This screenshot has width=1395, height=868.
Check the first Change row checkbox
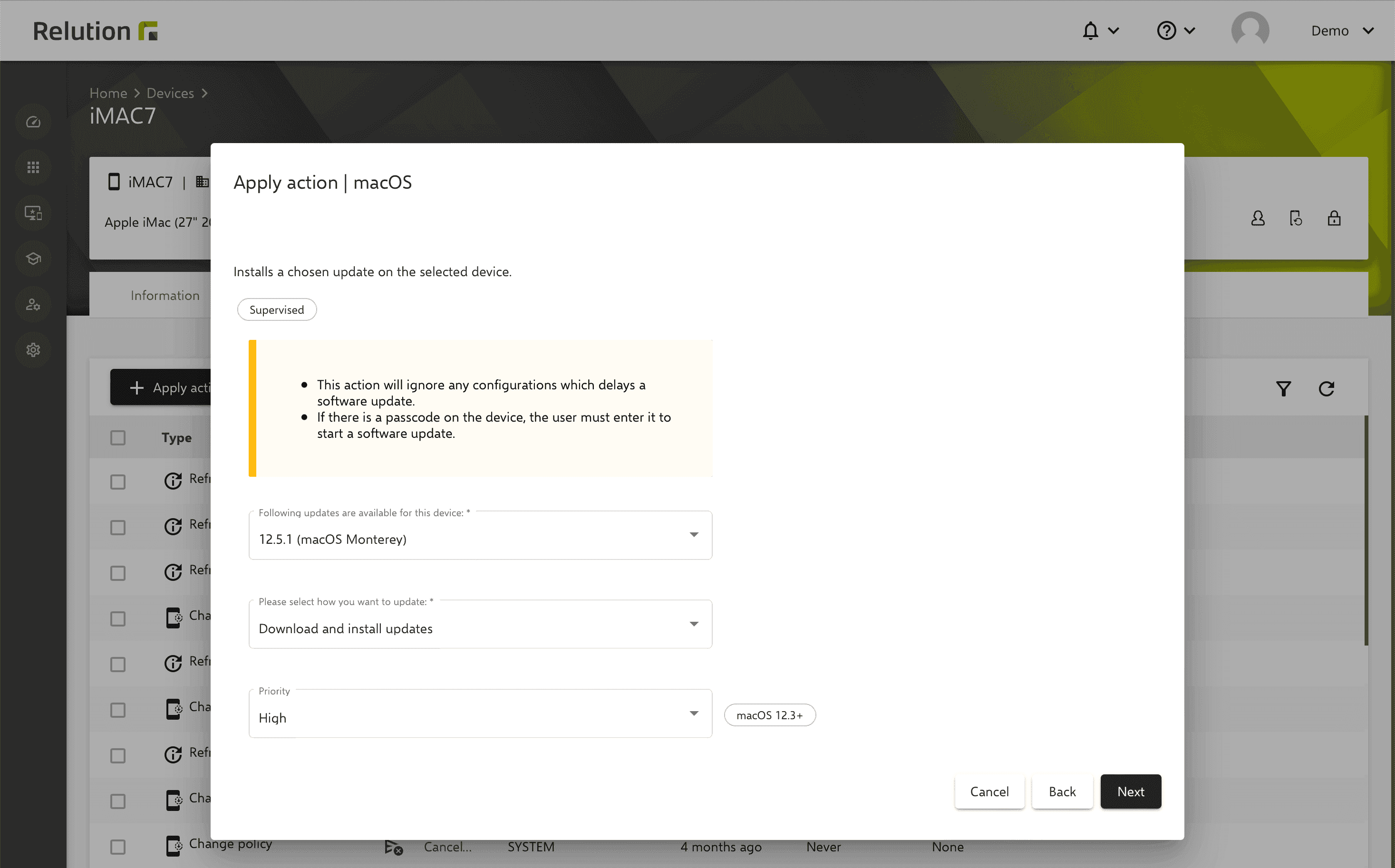coord(118,618)
